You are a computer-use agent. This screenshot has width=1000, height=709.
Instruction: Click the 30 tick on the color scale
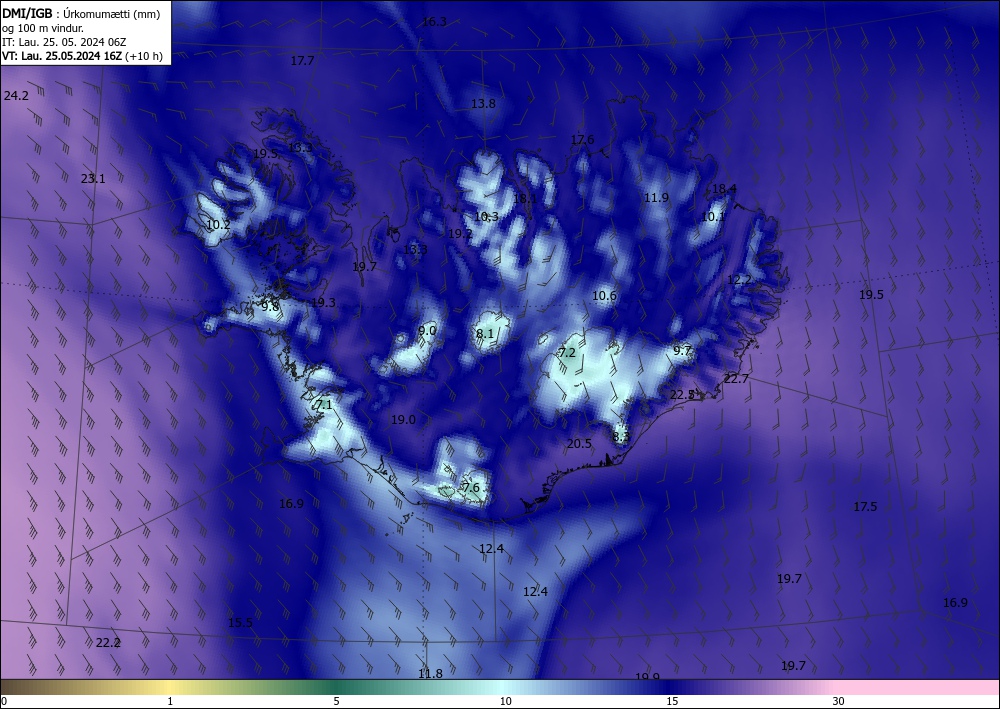tap(839, 702)
